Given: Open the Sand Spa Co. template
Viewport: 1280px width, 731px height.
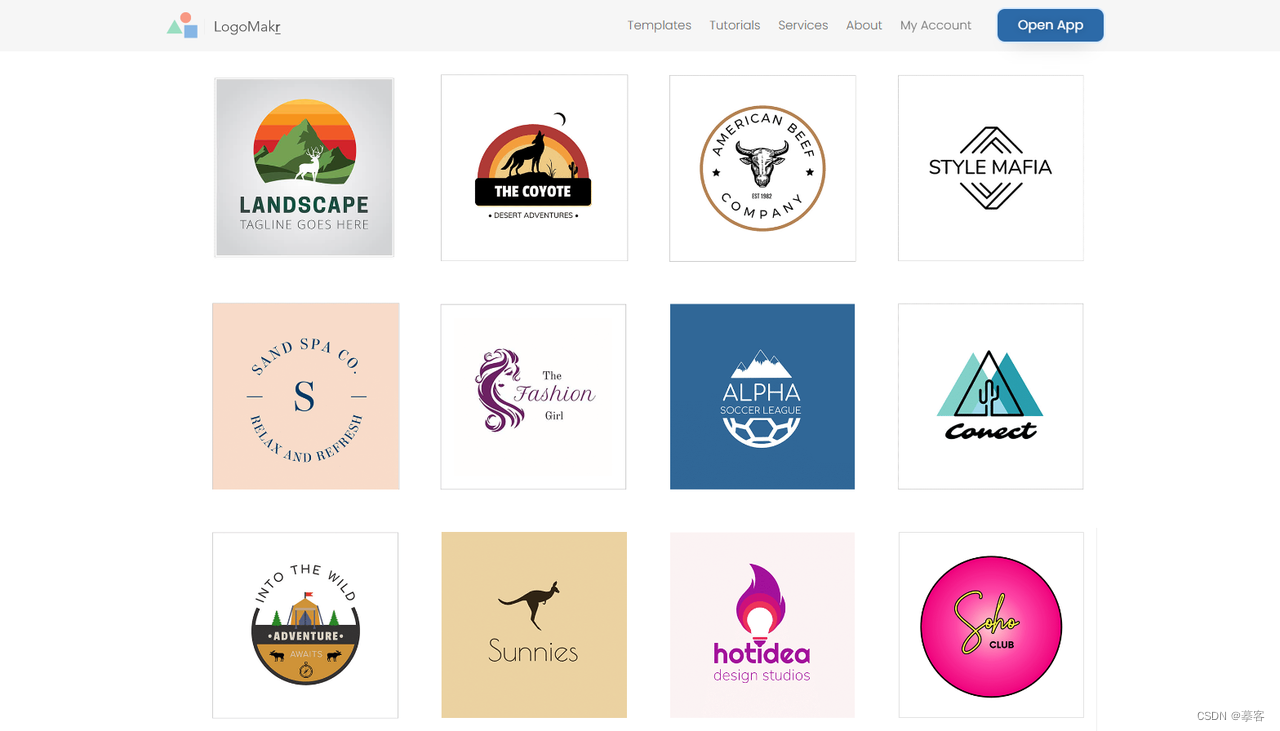Looking at the screenshot, I should pos(305,396).
